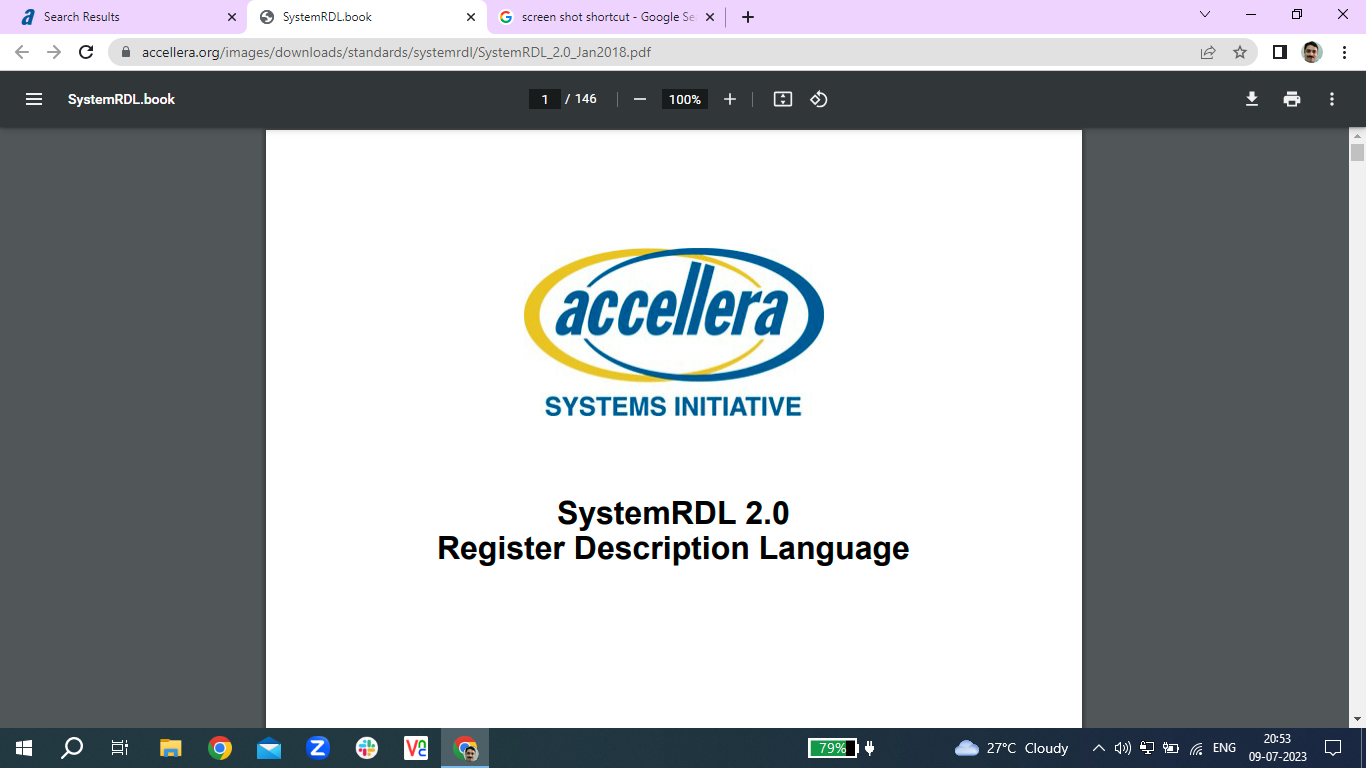Click the scrollbar down arrow
Screen dimensions: 1366x768
pyautogui.click(x=1357, y=719)
